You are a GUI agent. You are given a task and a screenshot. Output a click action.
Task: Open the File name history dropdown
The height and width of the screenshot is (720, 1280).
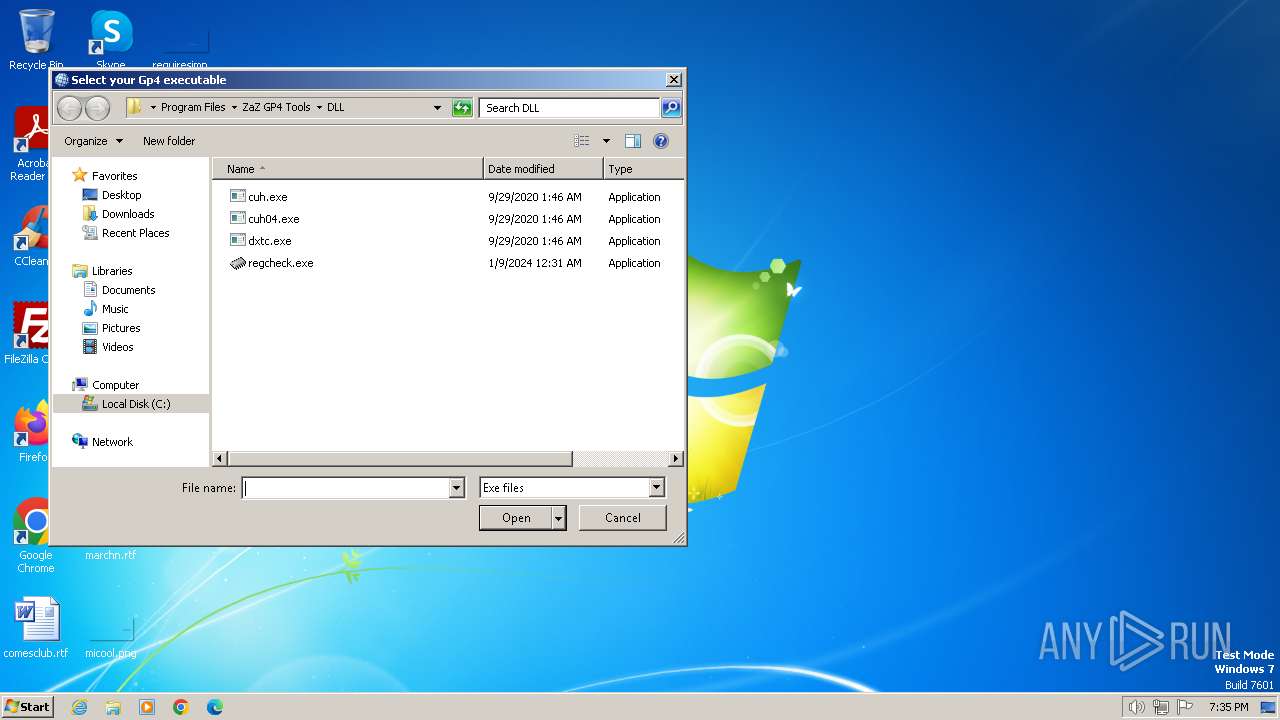pos(457,488)
